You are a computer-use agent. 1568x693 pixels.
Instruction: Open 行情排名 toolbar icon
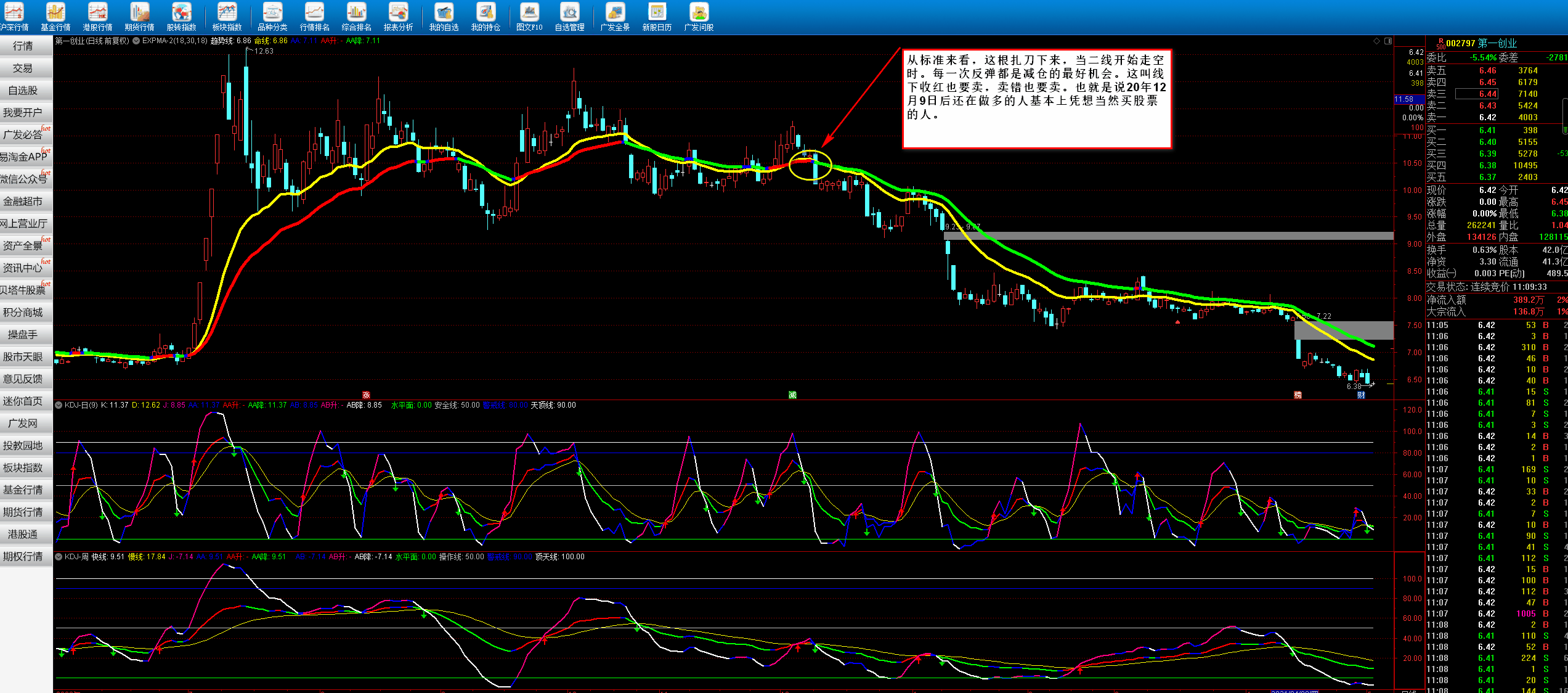coord(314,17)
